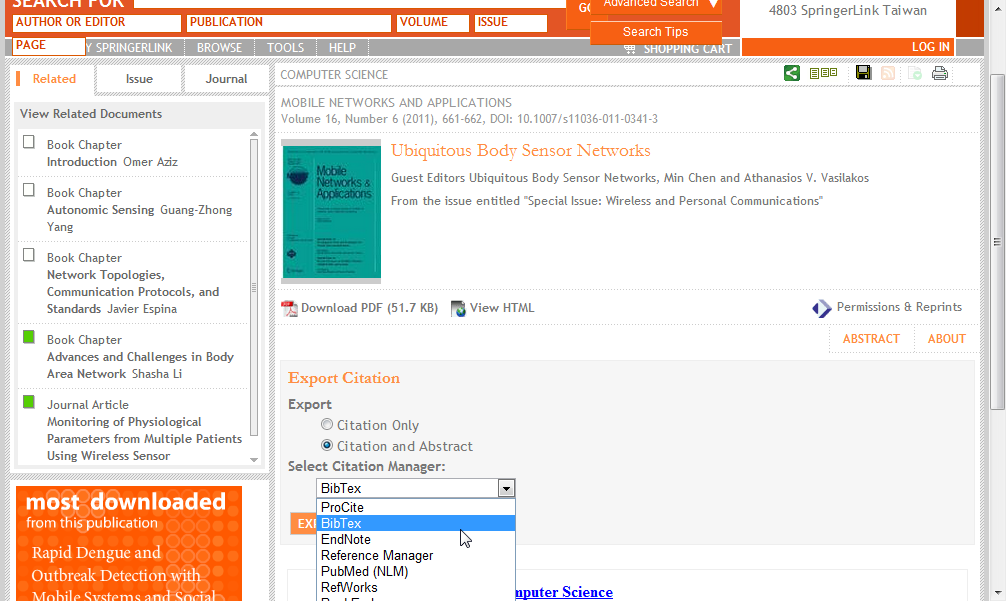Open the Journal tab
The width and height of the screenshot is (1006, 601).
tap(226, 79)
